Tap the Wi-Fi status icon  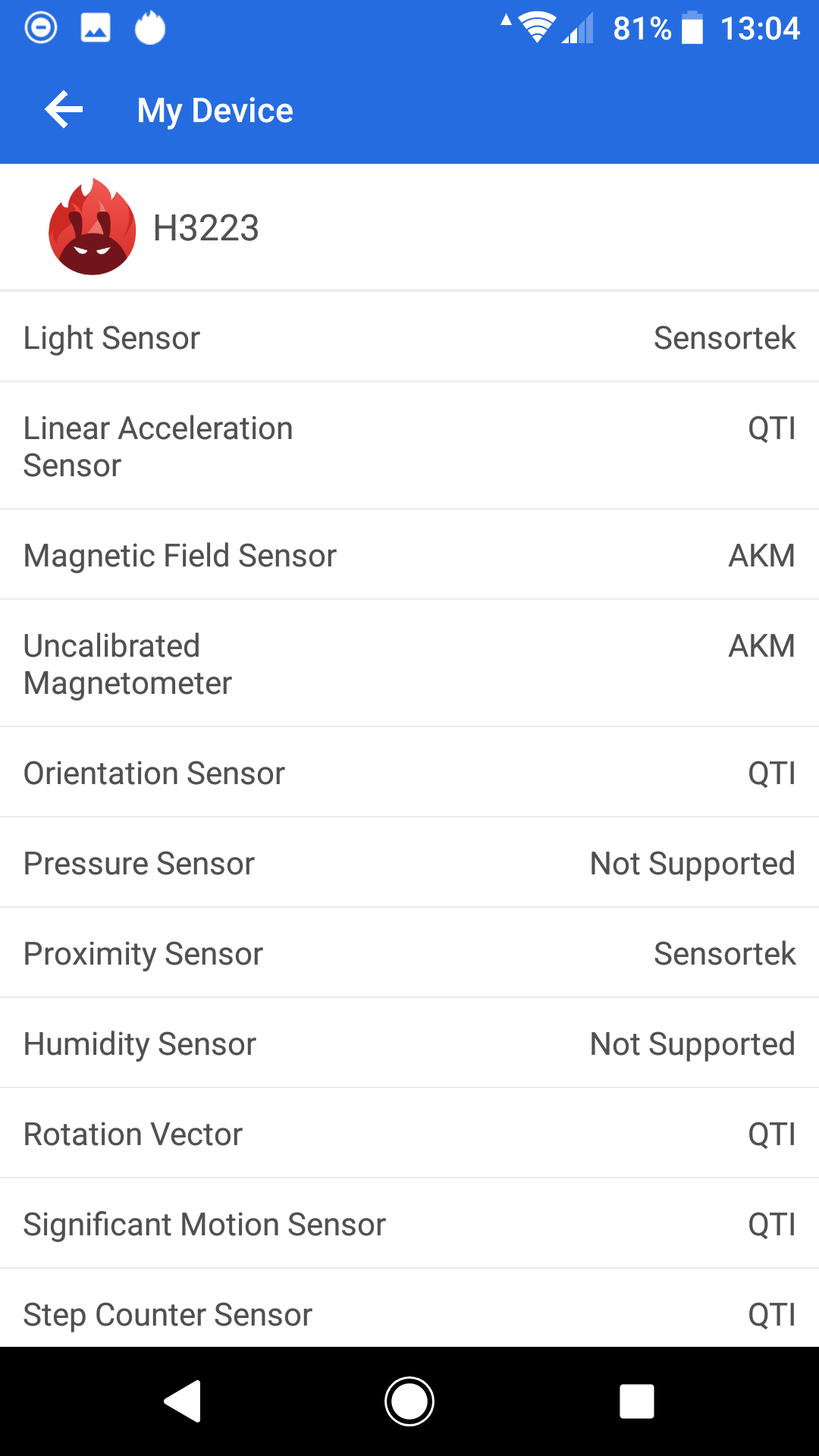point(537,29)
